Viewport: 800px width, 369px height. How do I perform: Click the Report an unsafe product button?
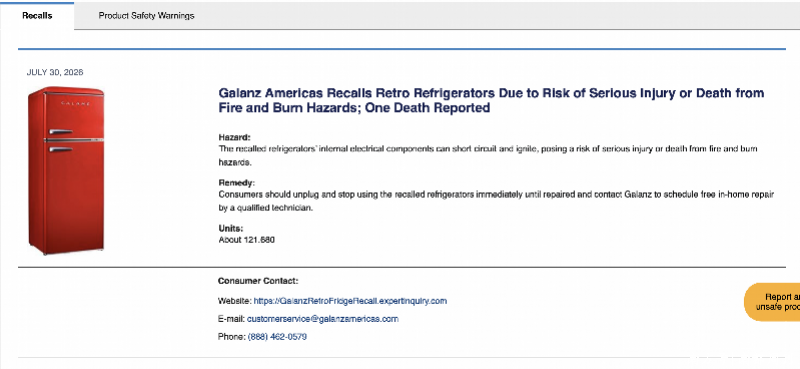coord(772,302)
